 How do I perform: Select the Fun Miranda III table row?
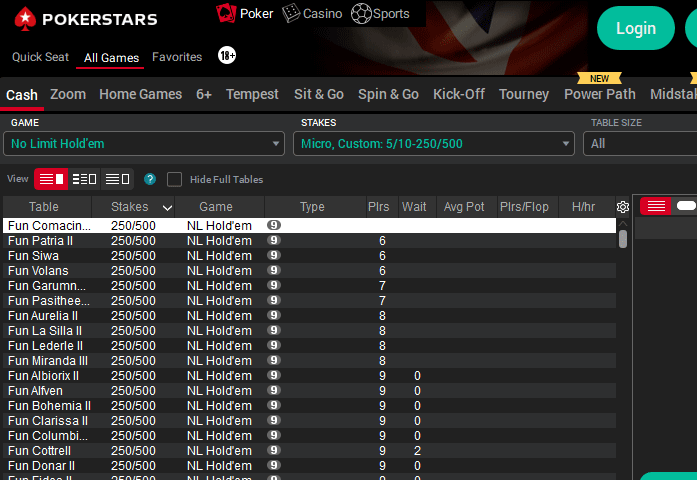click(x=309, y=360)
